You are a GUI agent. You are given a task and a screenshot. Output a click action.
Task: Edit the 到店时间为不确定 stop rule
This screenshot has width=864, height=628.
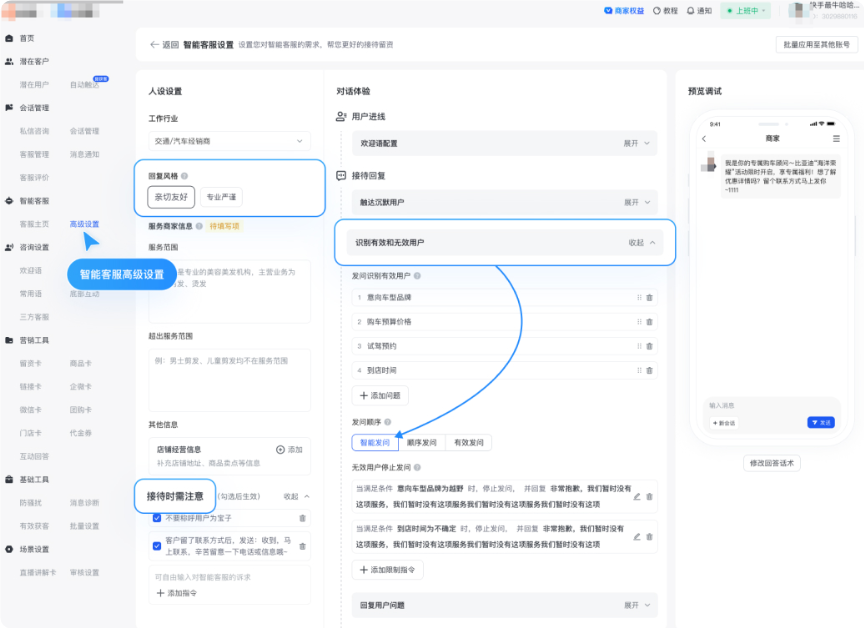pos(637,537)
